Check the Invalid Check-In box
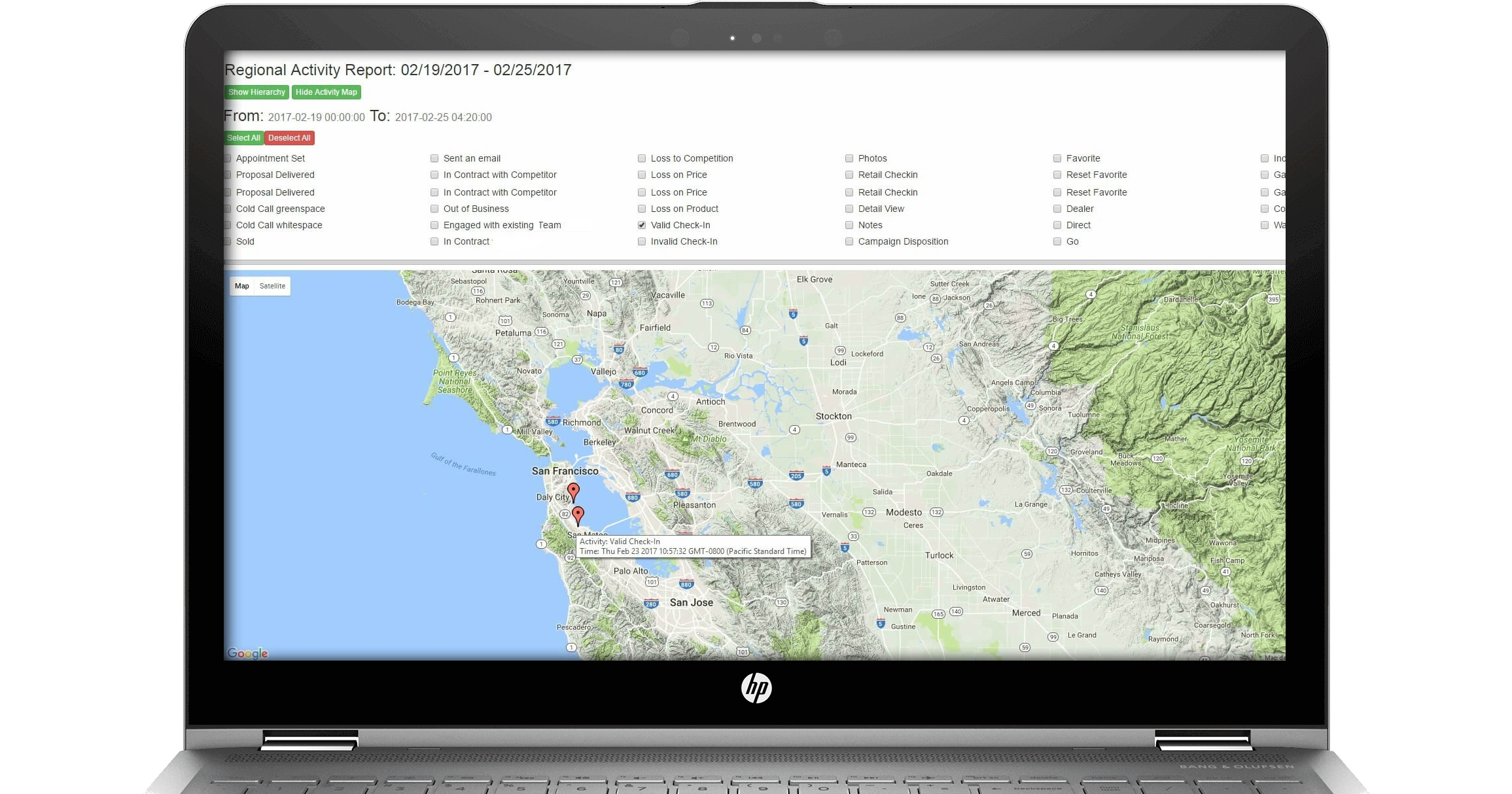Image resolution: width=1512 pixels, height=794 pixels. point(642,241)
